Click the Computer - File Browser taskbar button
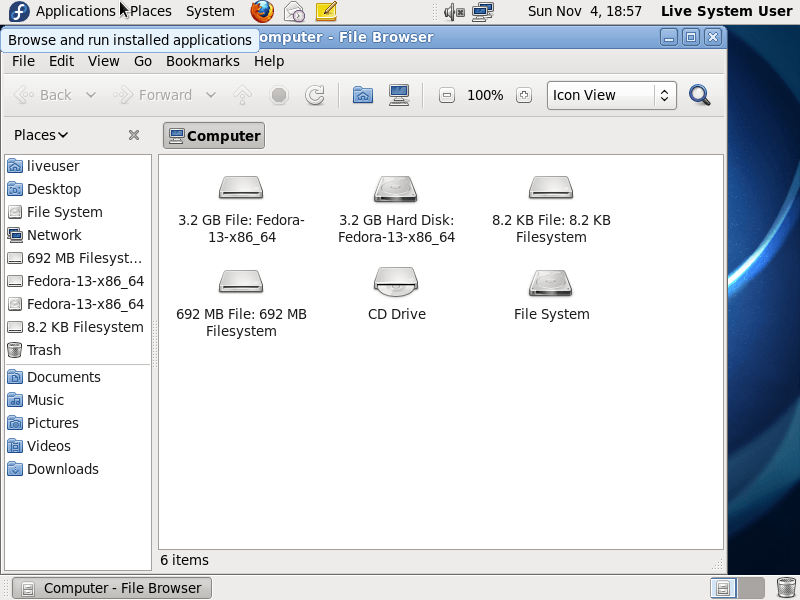The height and width of the screenshot is (600, 800). pos(112,588)
